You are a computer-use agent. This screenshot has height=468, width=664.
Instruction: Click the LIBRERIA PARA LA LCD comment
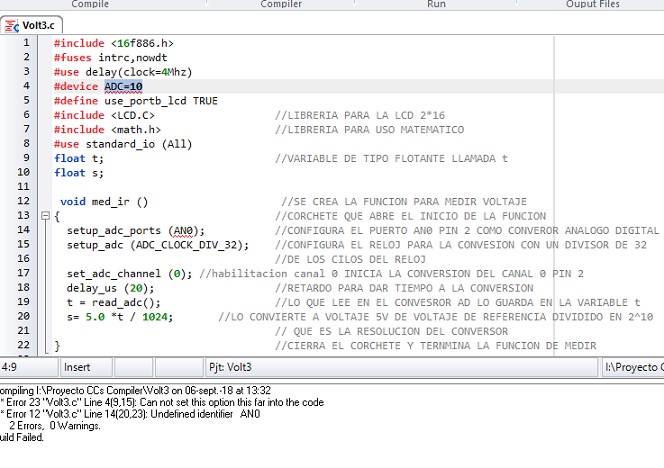point(360,115)
